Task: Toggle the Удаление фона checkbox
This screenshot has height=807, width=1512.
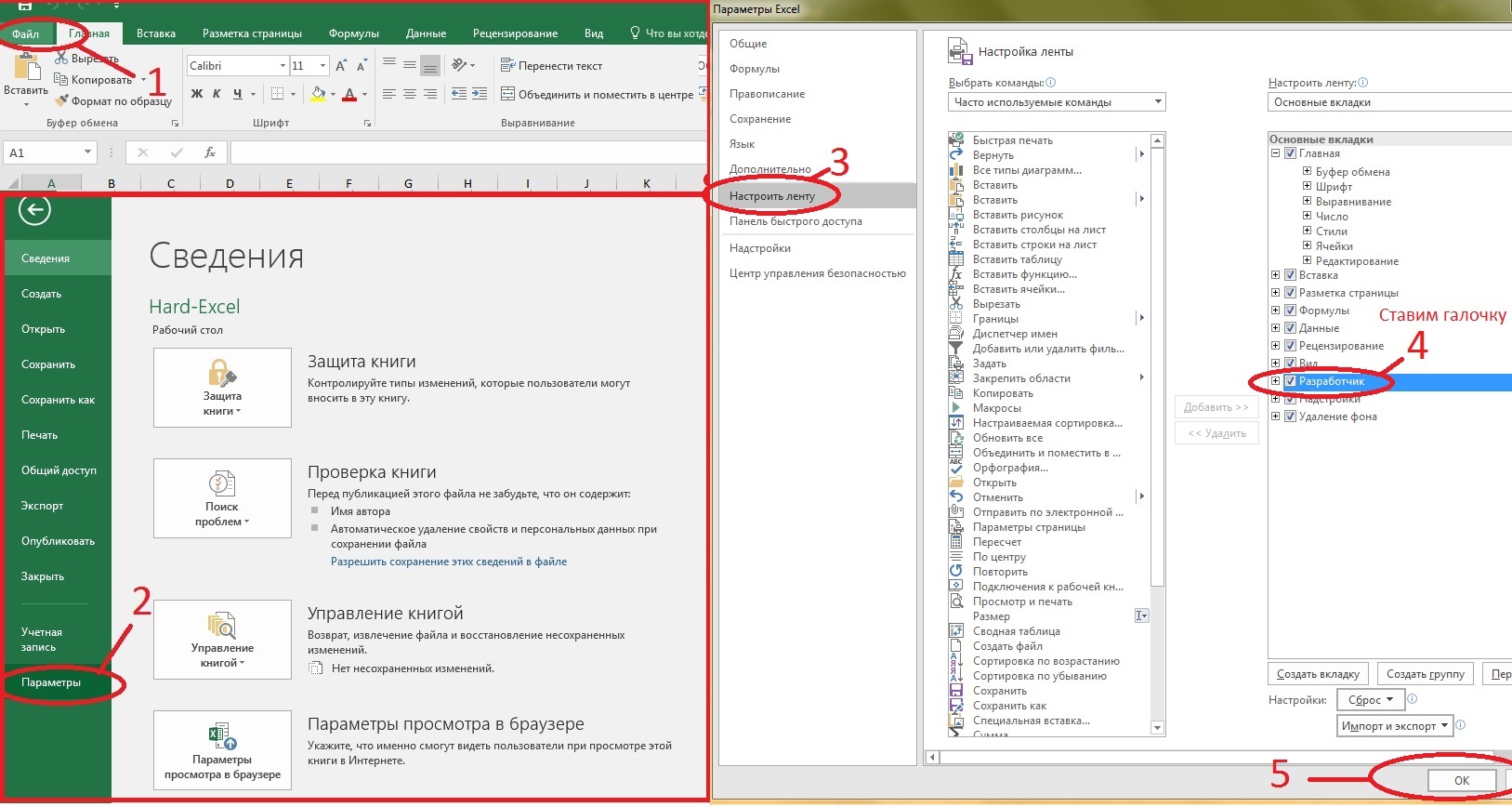Action: pos(1290,417)
